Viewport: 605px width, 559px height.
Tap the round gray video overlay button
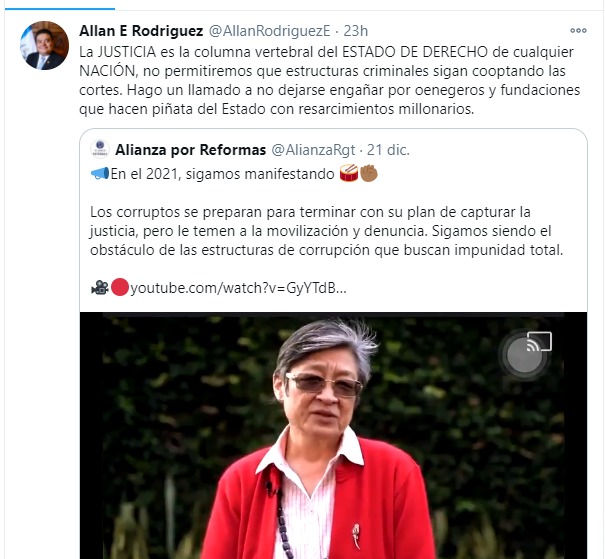[524, 355]
